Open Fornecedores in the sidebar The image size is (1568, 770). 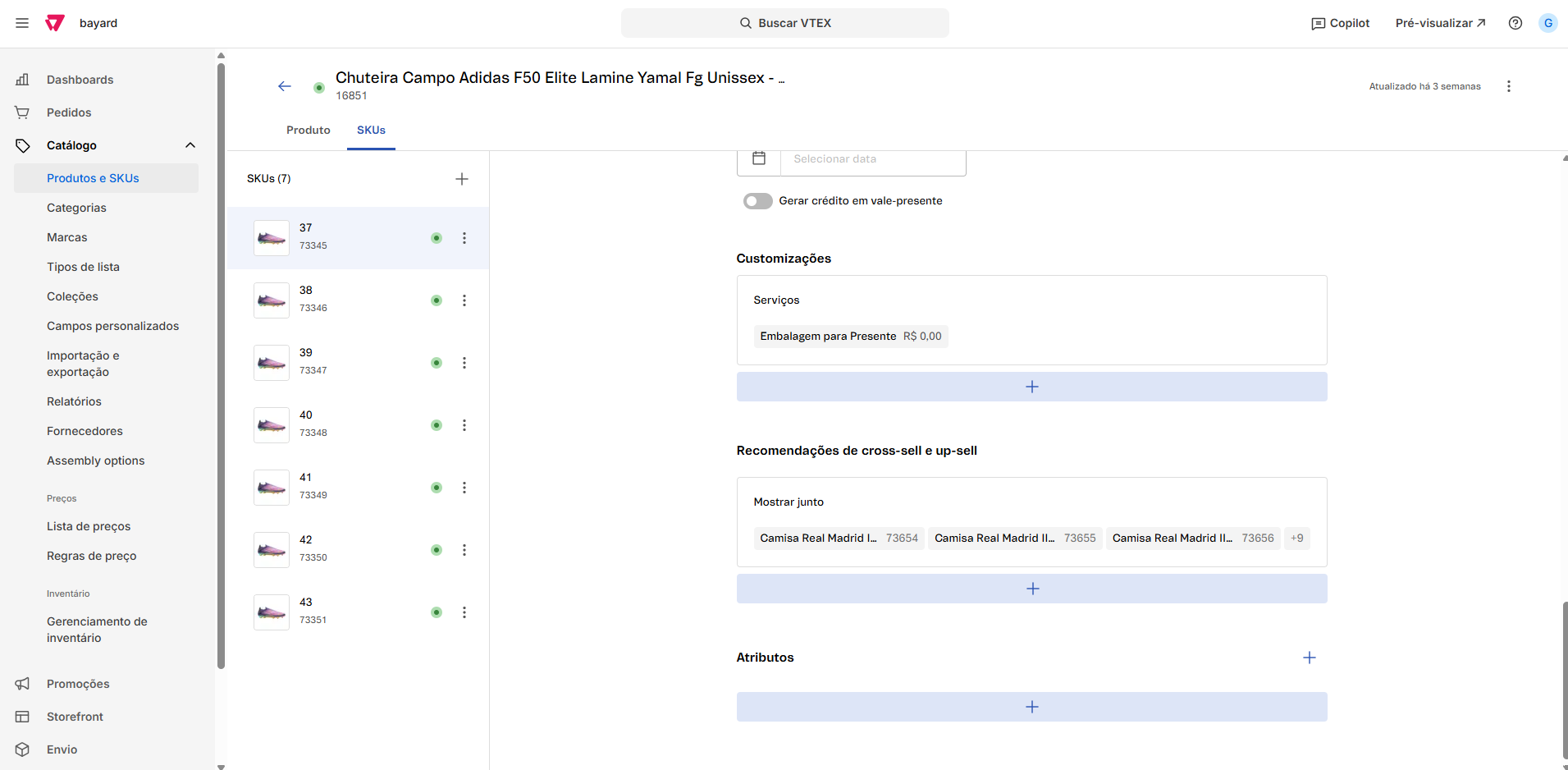(x=85, y=431)
